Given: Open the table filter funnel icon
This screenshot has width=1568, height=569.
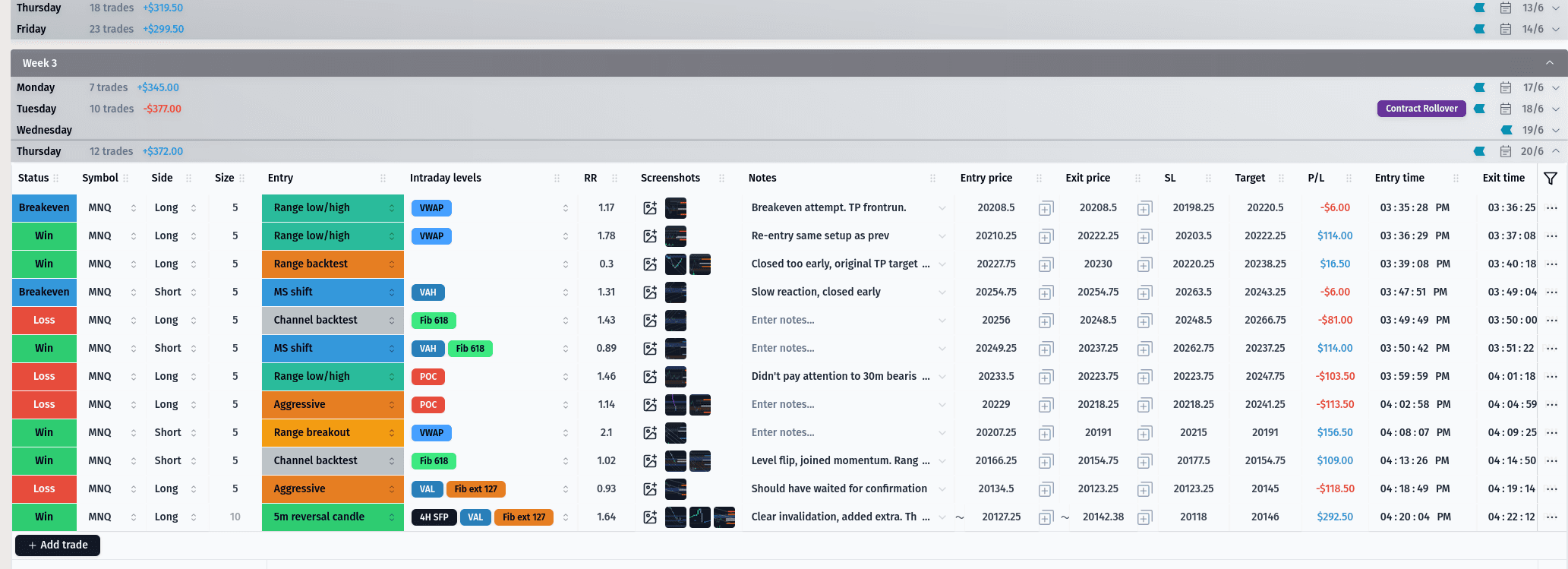Looking at the screenshot, I should point(1551,178).
